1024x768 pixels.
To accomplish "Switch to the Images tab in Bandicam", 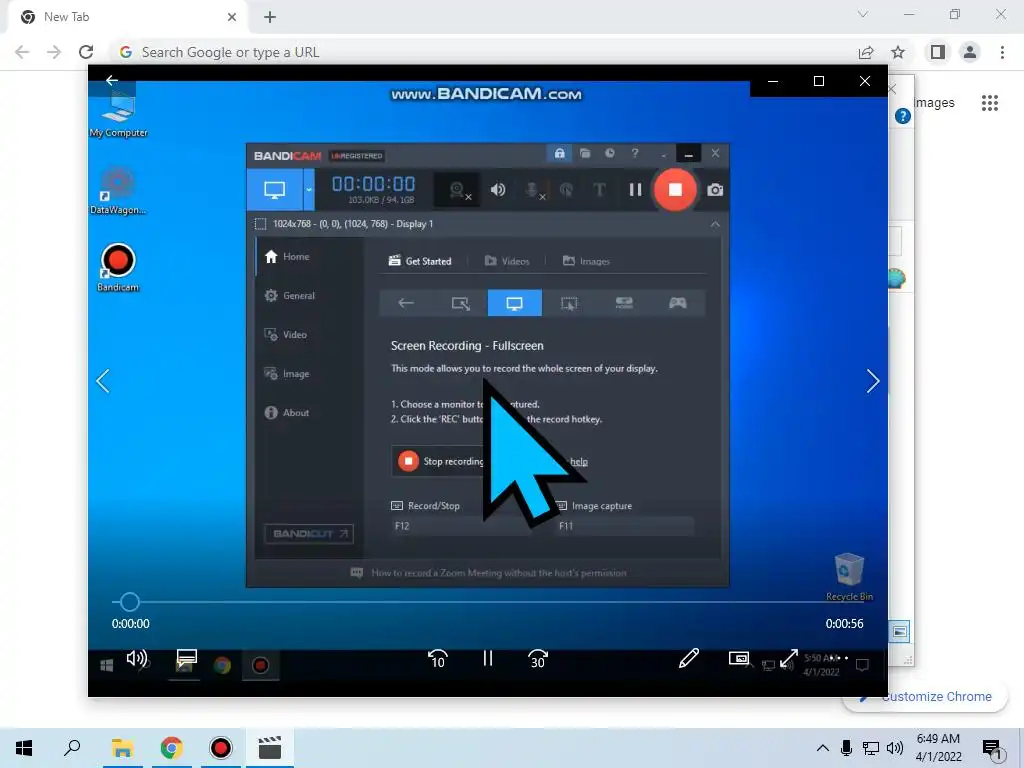I will click(586, 261).
